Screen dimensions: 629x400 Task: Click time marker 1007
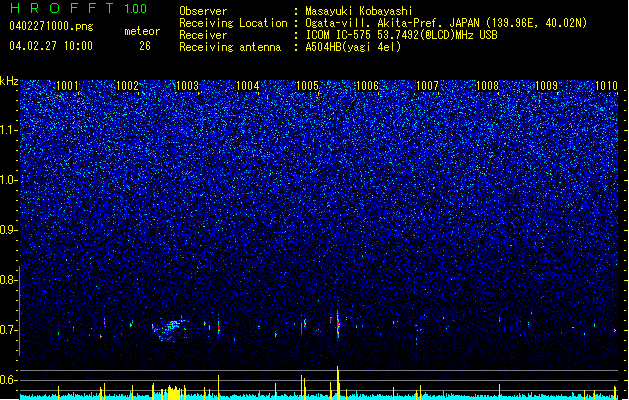427,86
